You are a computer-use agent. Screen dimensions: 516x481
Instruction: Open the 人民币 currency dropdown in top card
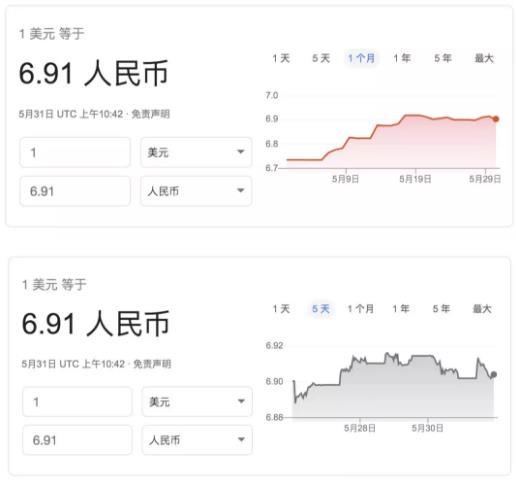pos(196,191)
